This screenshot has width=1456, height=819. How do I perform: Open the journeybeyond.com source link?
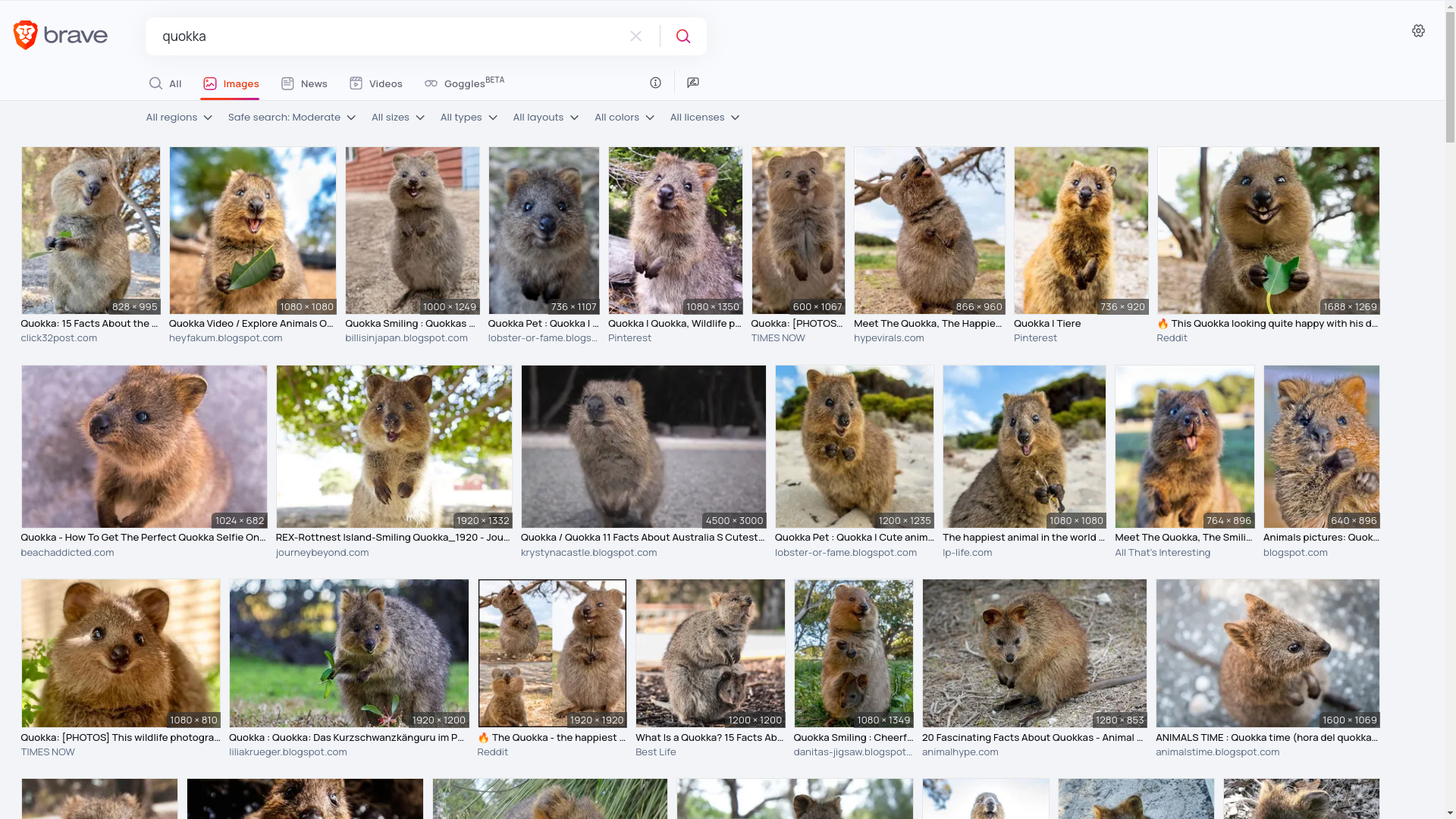(x=322, y=553)
